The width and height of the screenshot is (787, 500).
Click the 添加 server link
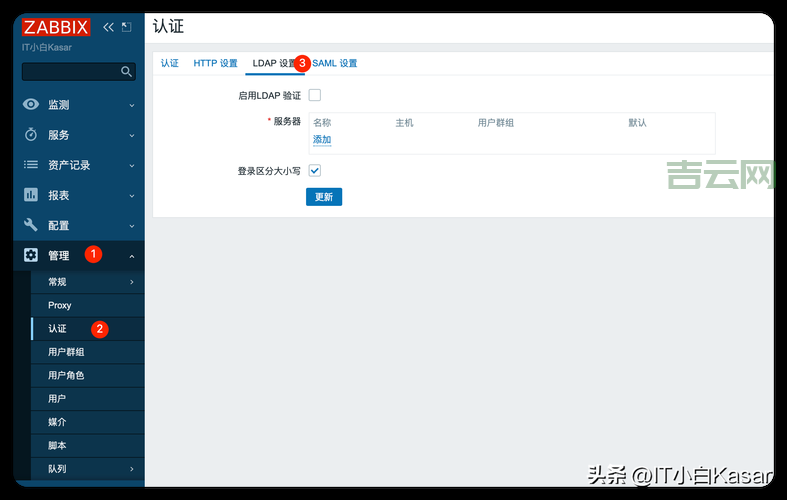tap(322, 140)
